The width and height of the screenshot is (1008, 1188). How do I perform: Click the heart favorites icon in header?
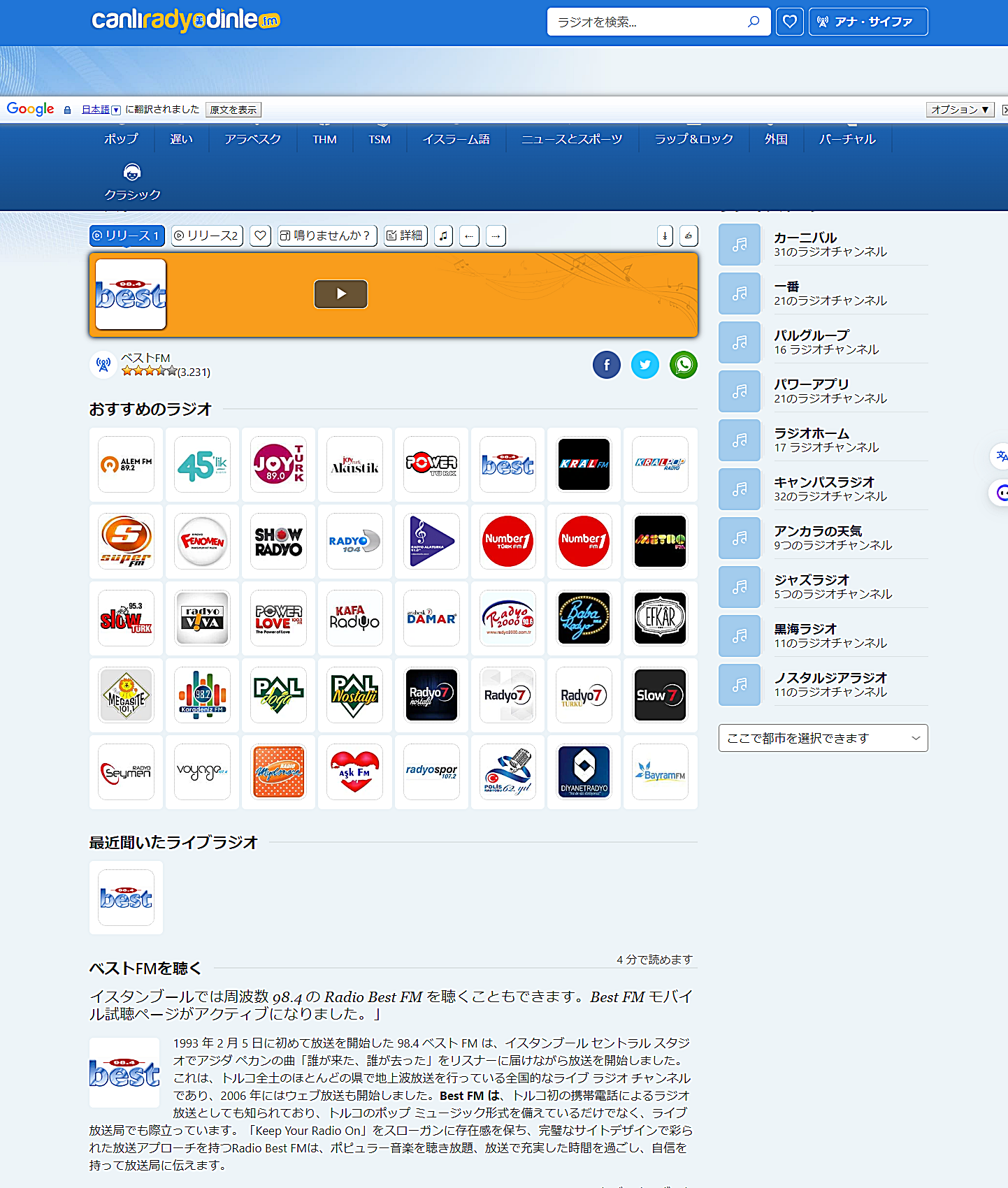click(790, 22)
